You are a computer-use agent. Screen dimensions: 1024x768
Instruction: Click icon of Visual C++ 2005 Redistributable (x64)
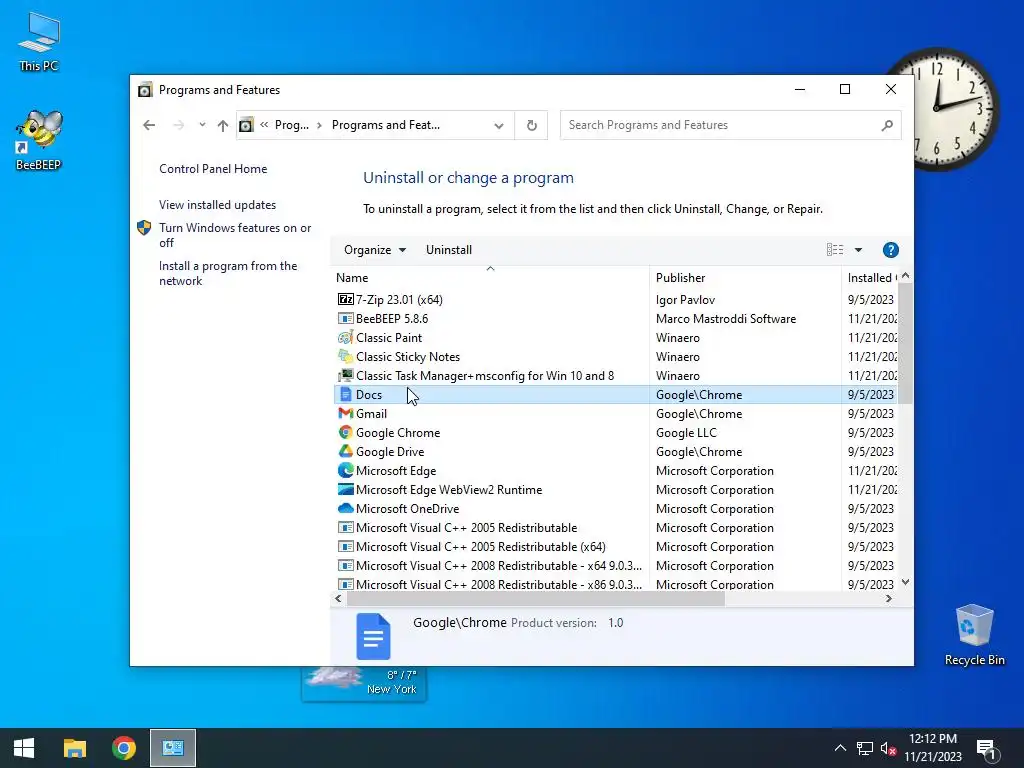[x=345, y=547]
